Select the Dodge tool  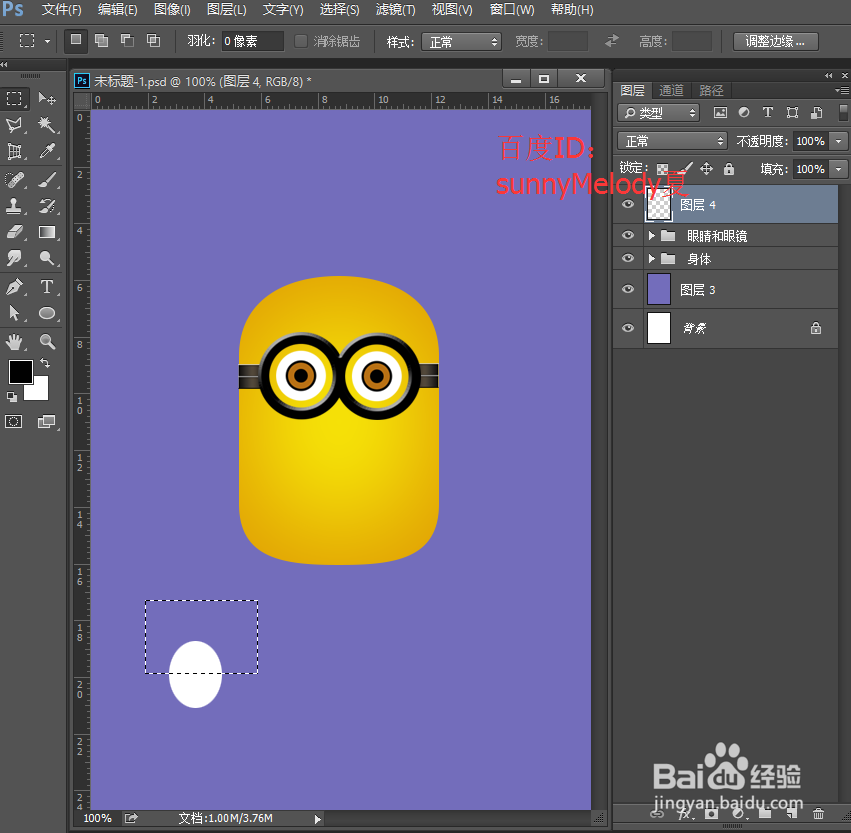coord(47,258)
